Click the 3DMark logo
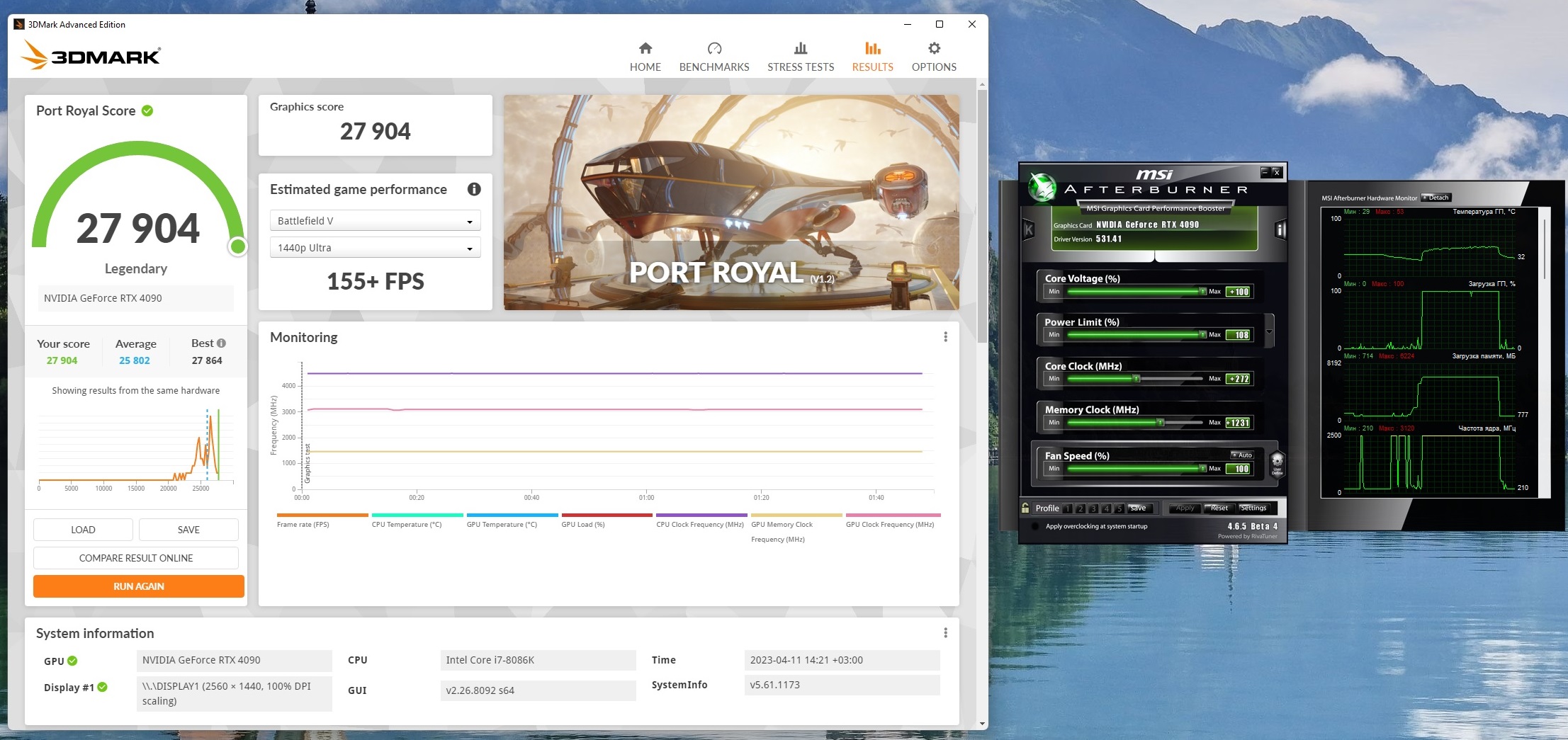Viewport: 1568px width, 740px height. (91, 55)
